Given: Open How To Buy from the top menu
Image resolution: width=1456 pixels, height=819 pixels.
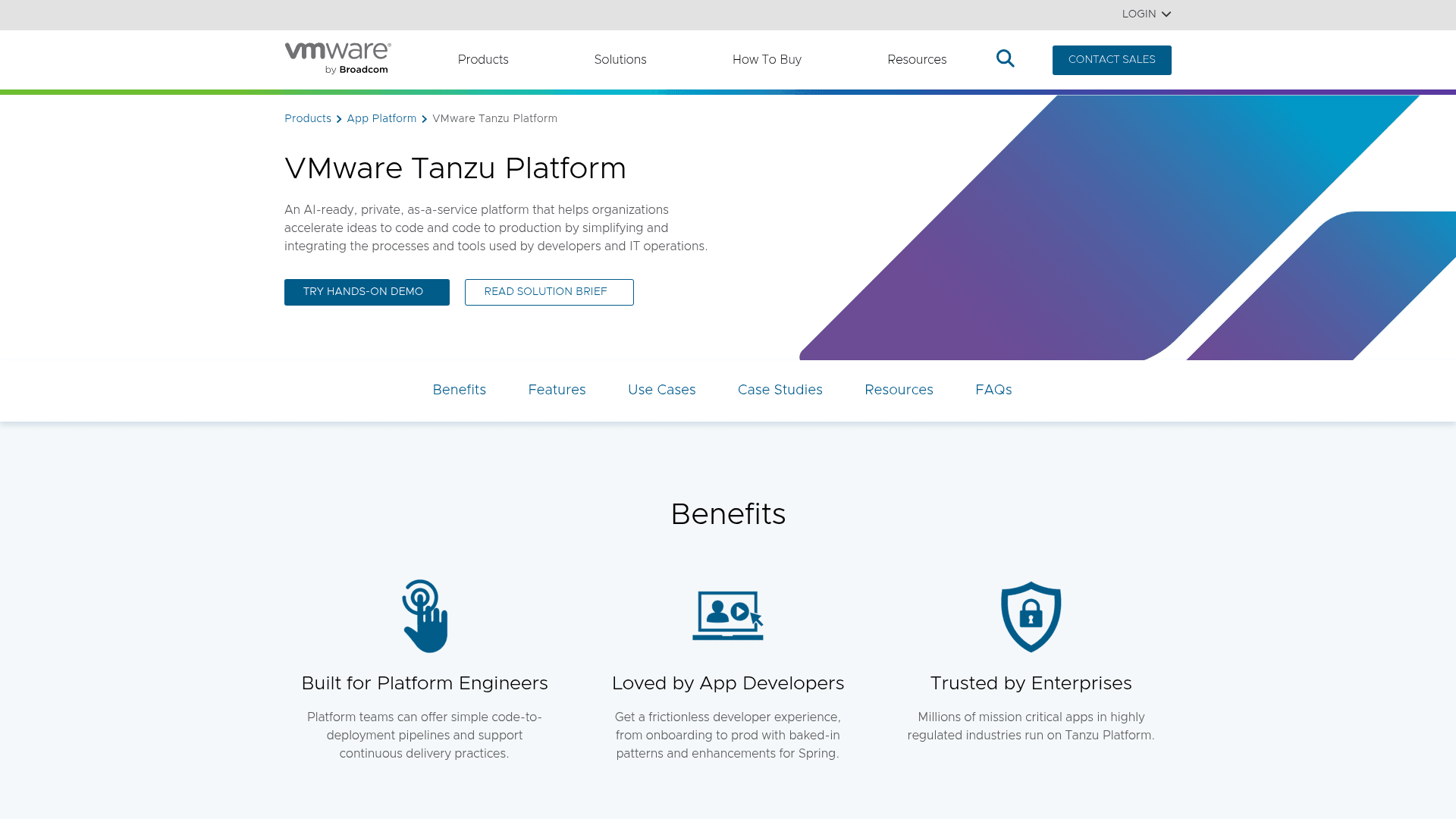Looking at the screenshot, I should click(x=767, y=60).
